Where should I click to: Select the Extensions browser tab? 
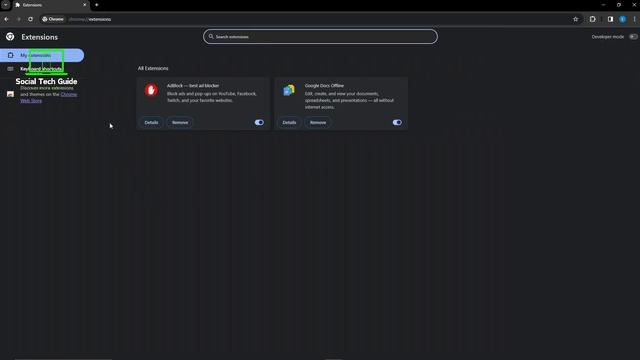tap(50, 5)
